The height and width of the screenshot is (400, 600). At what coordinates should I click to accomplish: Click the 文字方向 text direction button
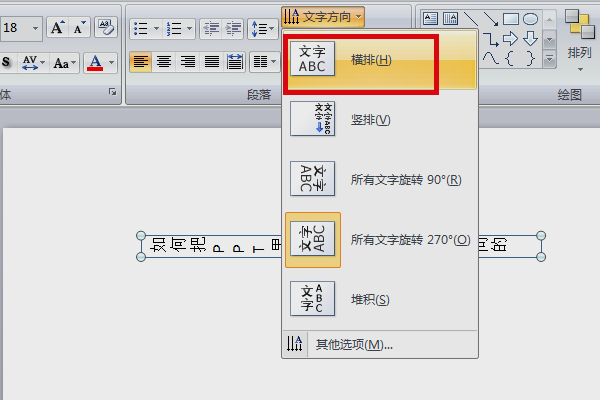322,17
